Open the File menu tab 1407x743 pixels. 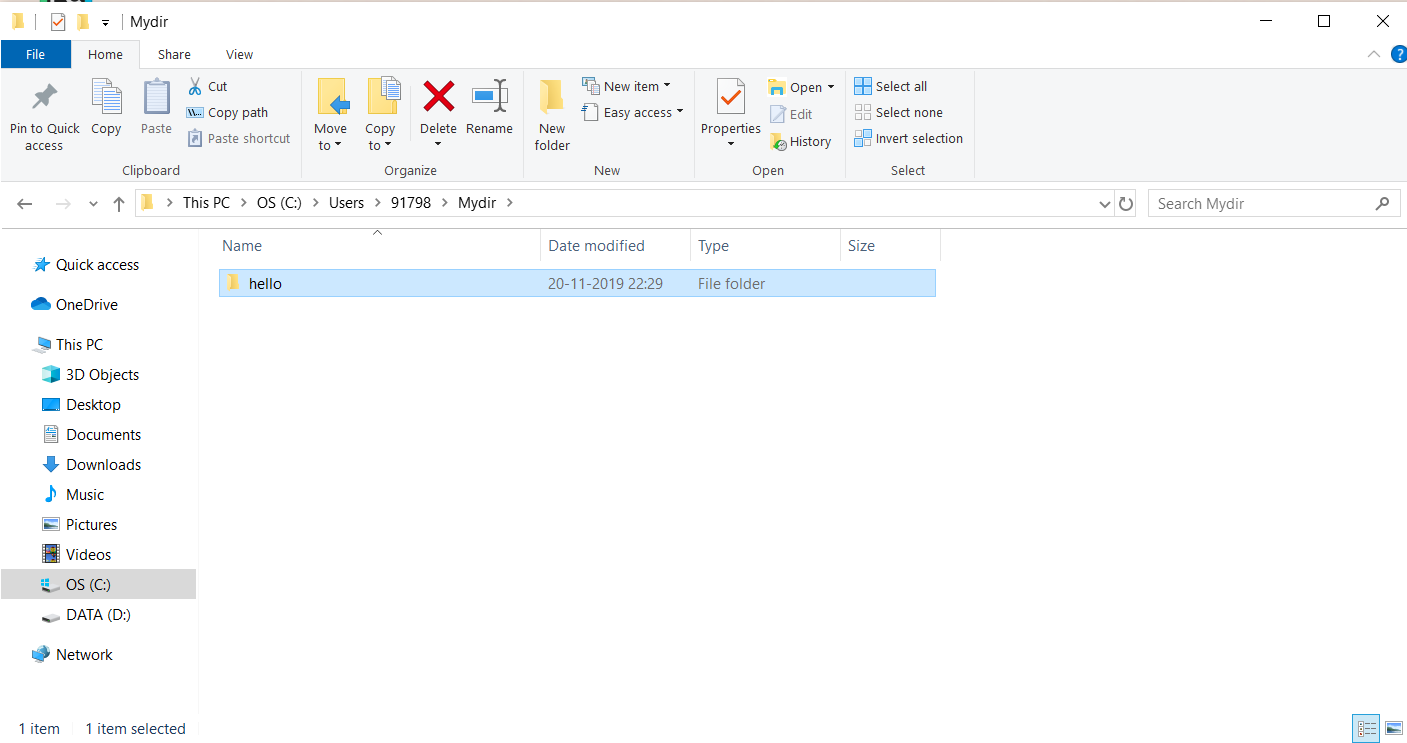[35, 55]
